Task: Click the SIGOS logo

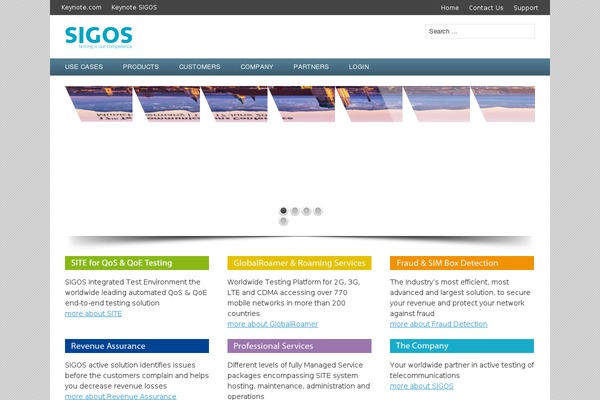Action: pos(99,37)
